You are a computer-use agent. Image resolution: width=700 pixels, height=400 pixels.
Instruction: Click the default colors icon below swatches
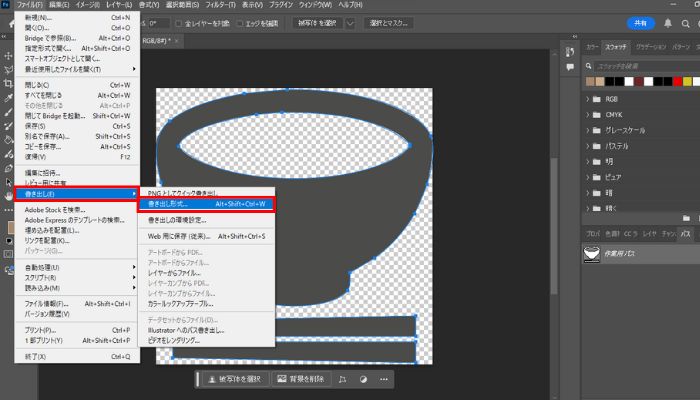click(x=8, y=241)
